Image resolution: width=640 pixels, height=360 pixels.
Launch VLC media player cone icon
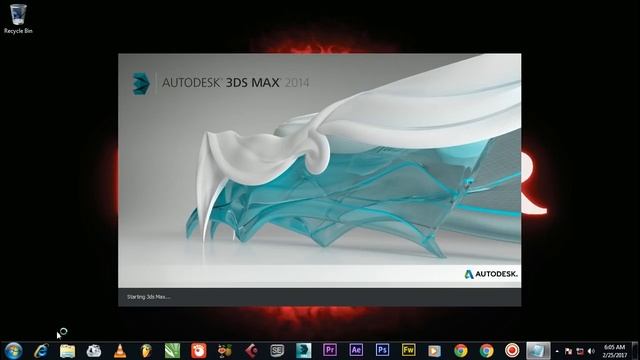[x=120, y=351]
